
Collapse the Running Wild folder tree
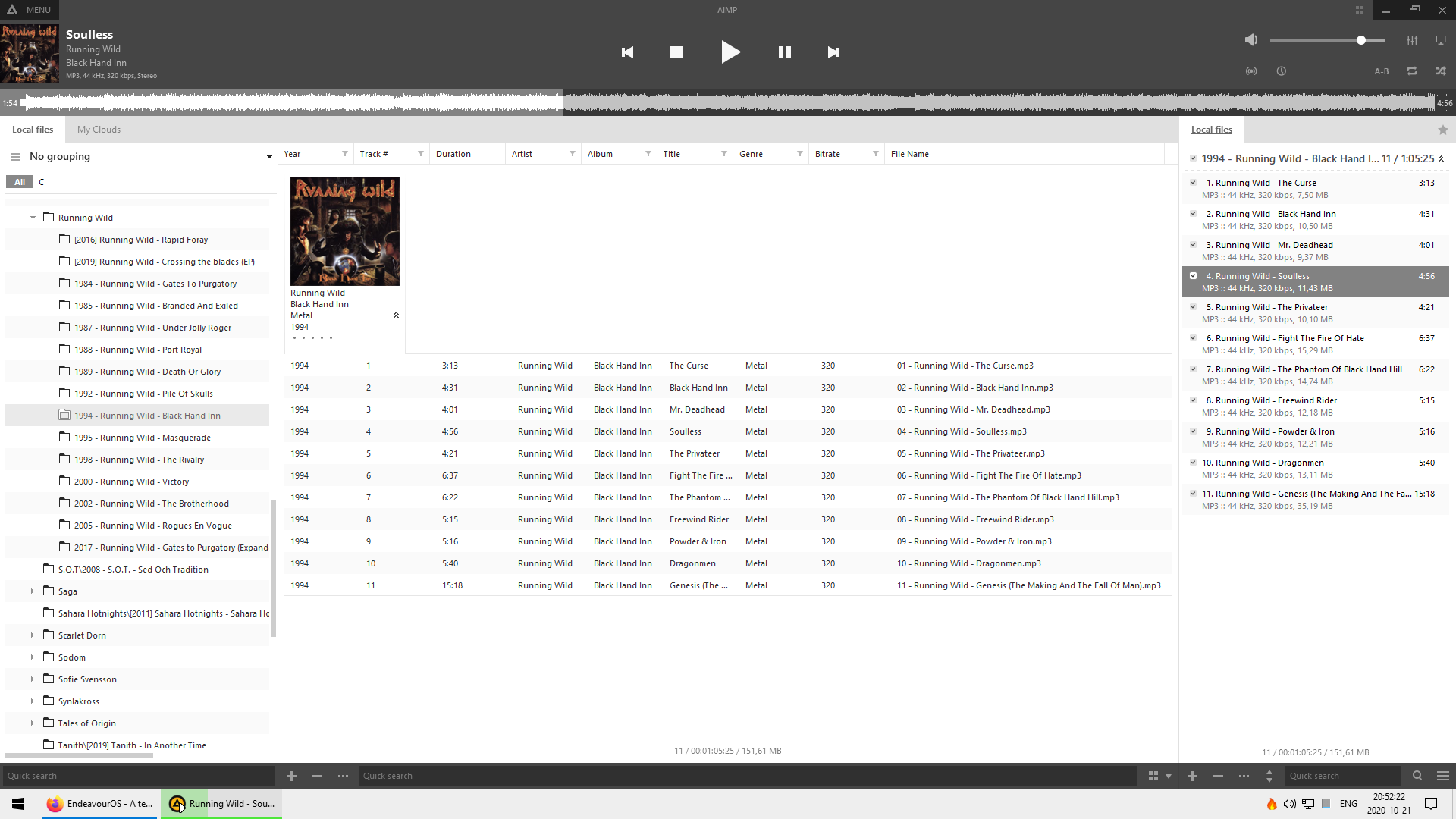tap(33, 218)
